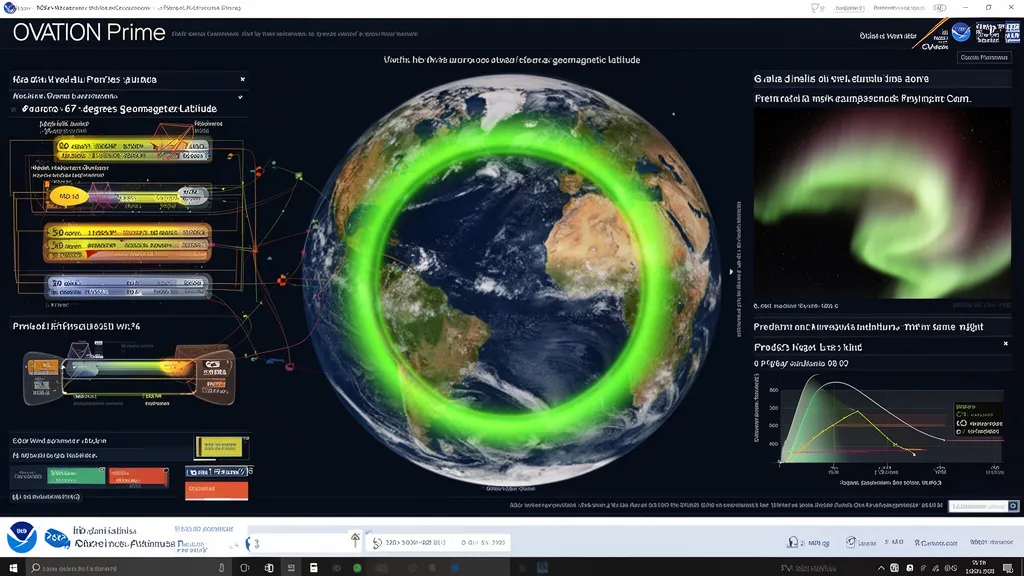Click the yellow oval node in the flow diagram
This screenshot has height=576, width=1024.
click(x=69, y=196)
